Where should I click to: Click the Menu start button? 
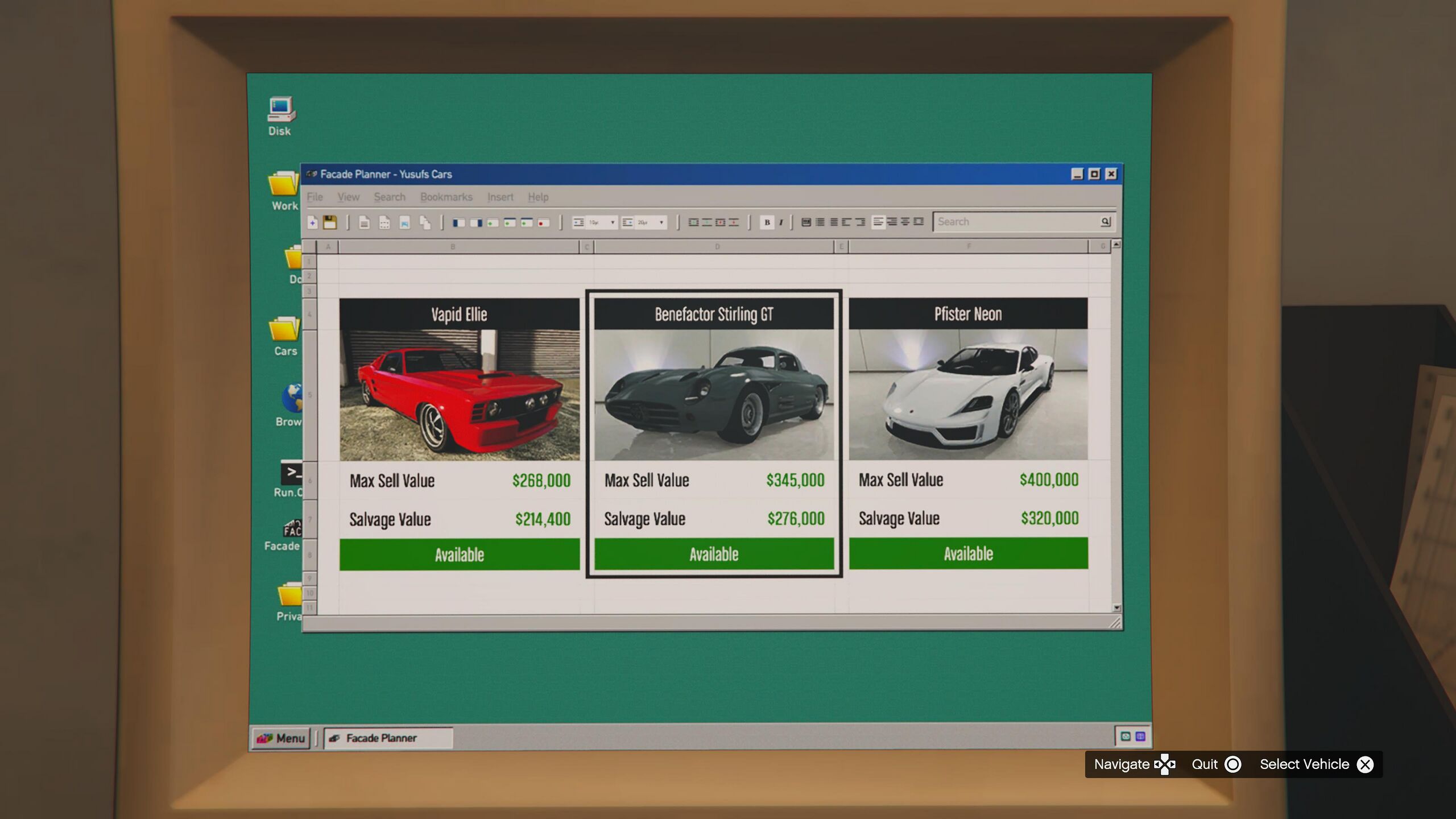(282, 738)
